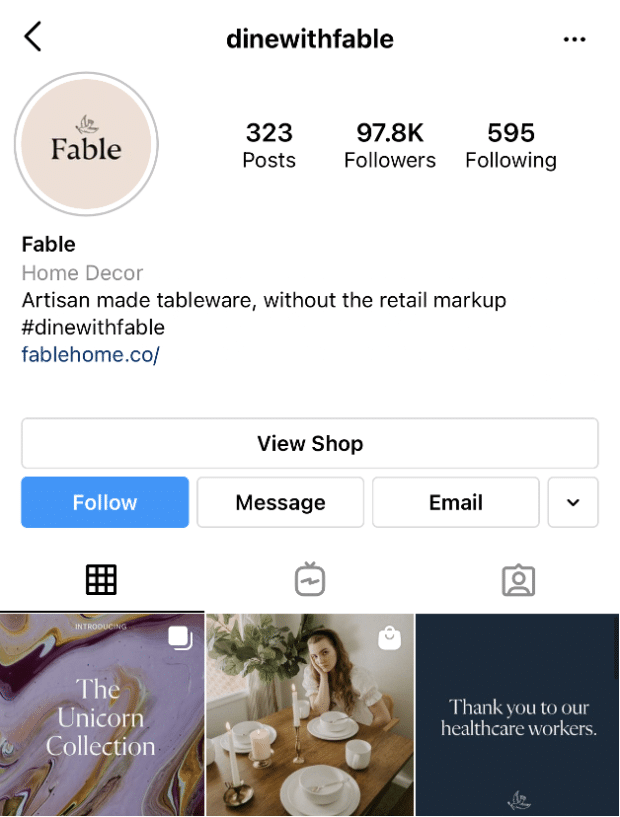This screenshot has height=817, width=620.
Task: Open the fablehome.co/ link
Action: click(x=90, y=354)
